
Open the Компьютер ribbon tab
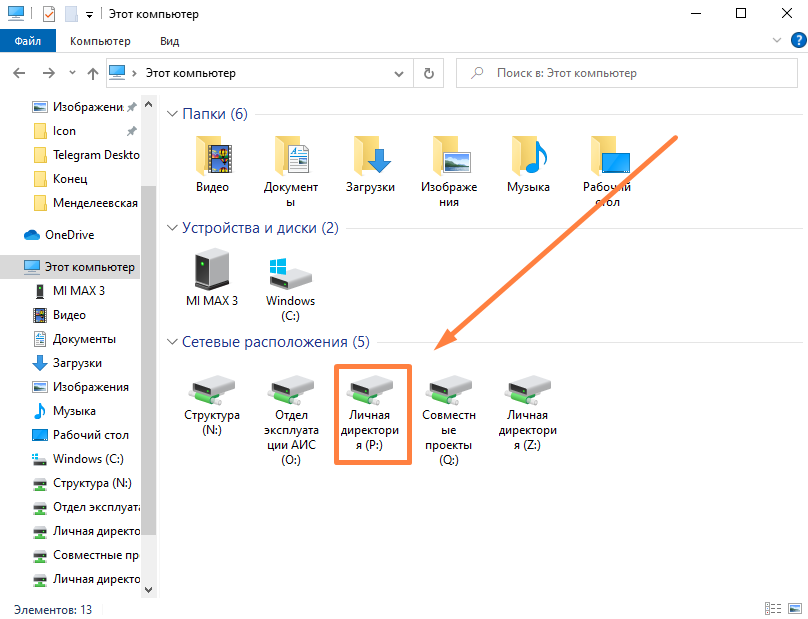(100, 41)
